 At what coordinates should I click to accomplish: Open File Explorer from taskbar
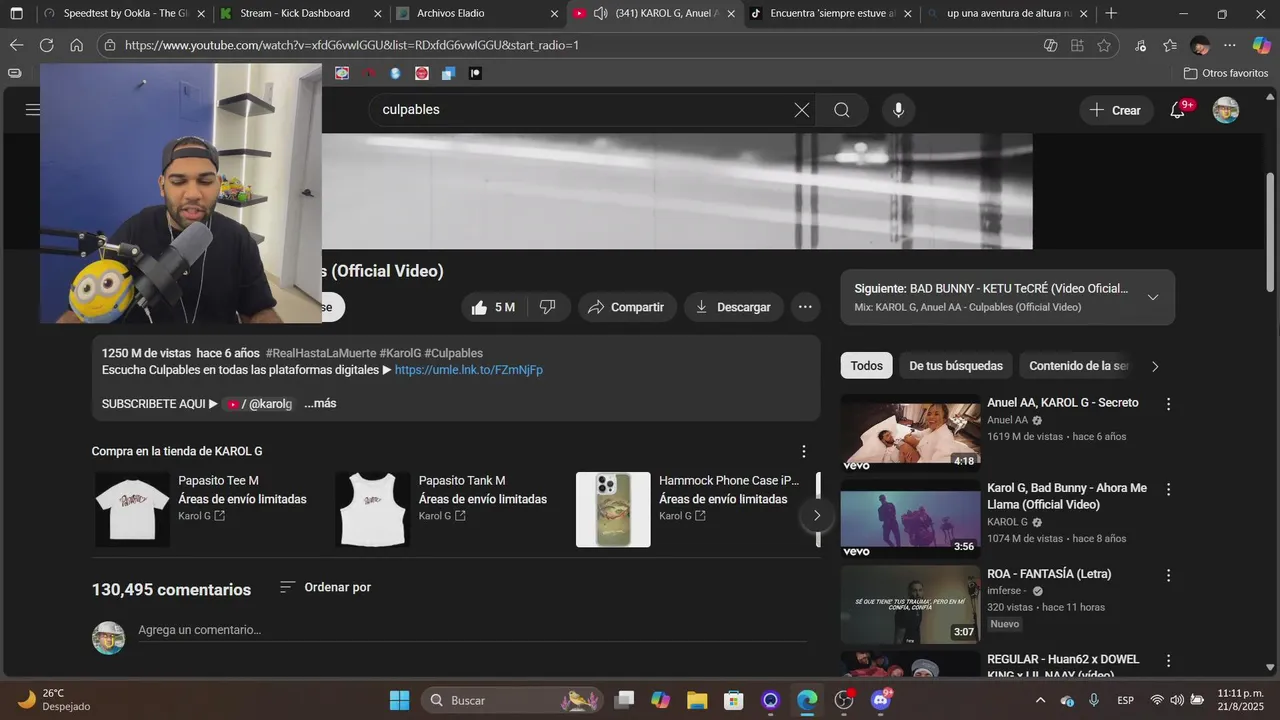pyautogui.click(x=697, y=700)
